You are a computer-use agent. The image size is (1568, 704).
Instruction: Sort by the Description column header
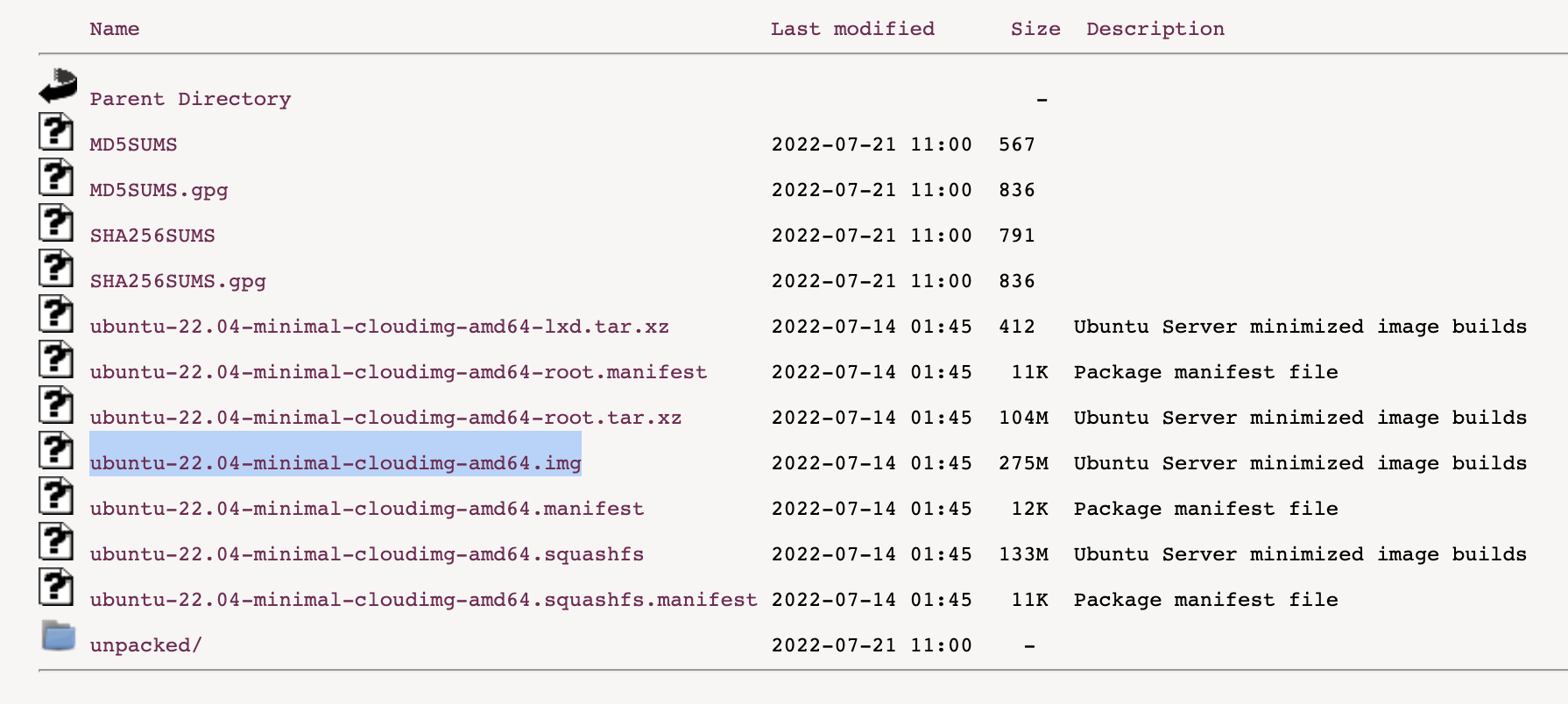[1155, 29]
